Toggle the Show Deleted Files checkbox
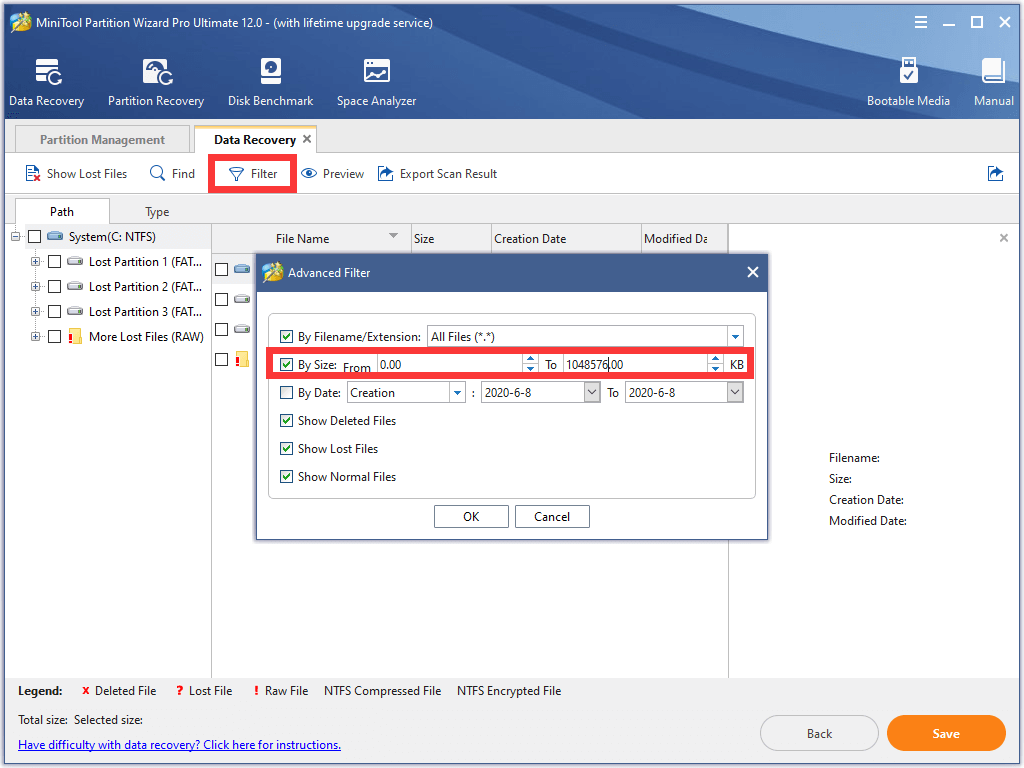Screen dimensions: 1024x768 click(x=286, y=421)
